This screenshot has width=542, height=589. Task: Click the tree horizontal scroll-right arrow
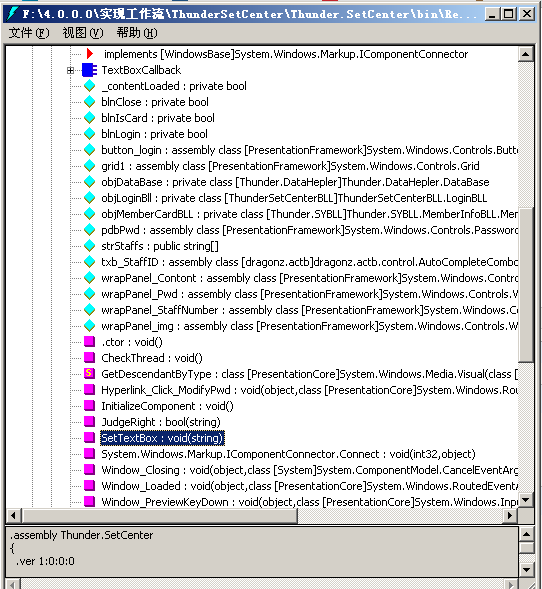(510, 515)
